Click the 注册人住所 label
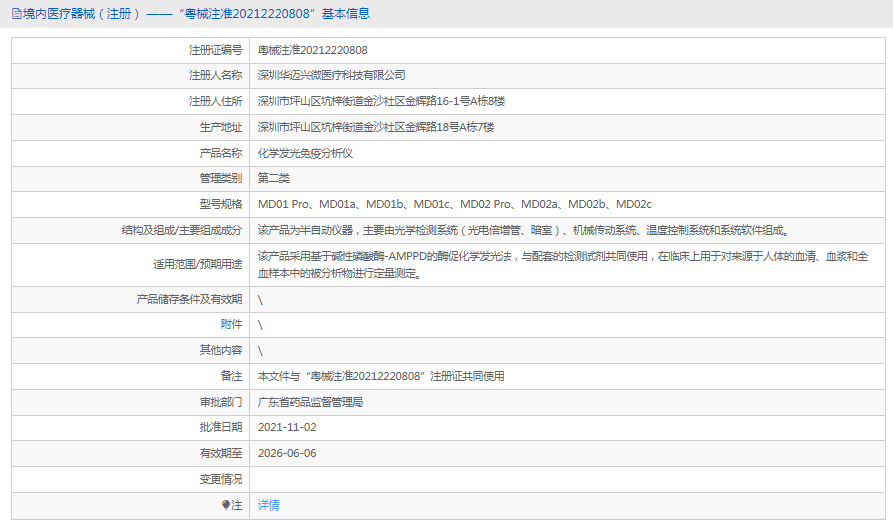This screenshot has width=893, height=525. pos(215,101)
